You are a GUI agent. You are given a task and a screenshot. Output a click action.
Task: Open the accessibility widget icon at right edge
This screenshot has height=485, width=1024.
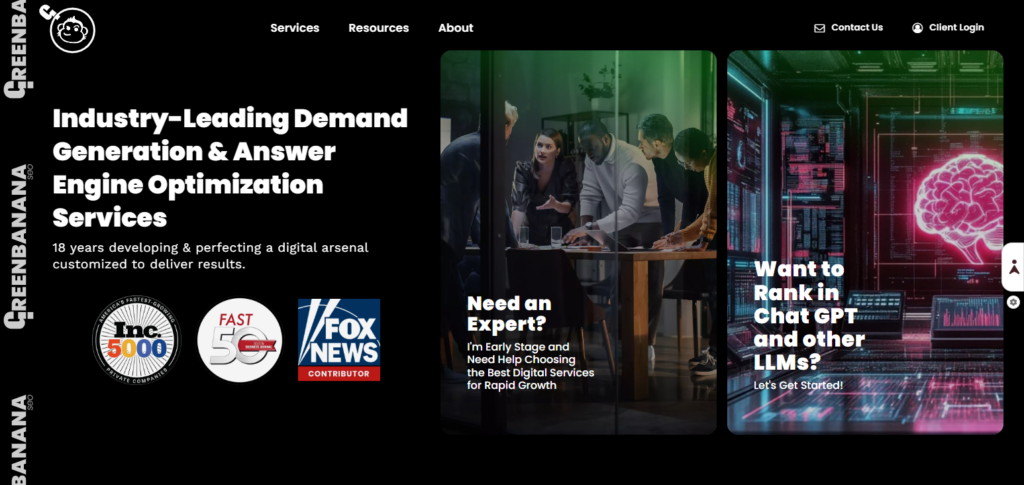coord(1014,266)
